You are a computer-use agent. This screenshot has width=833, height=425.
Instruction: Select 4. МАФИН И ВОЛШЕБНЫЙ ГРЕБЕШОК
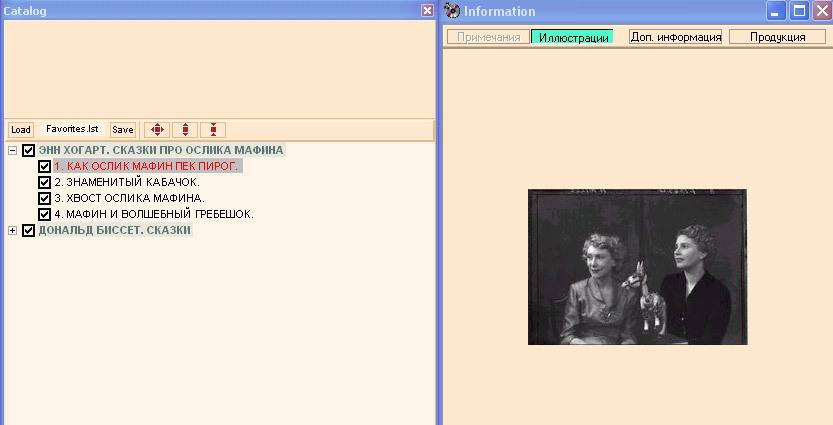[x=154, y=214]
